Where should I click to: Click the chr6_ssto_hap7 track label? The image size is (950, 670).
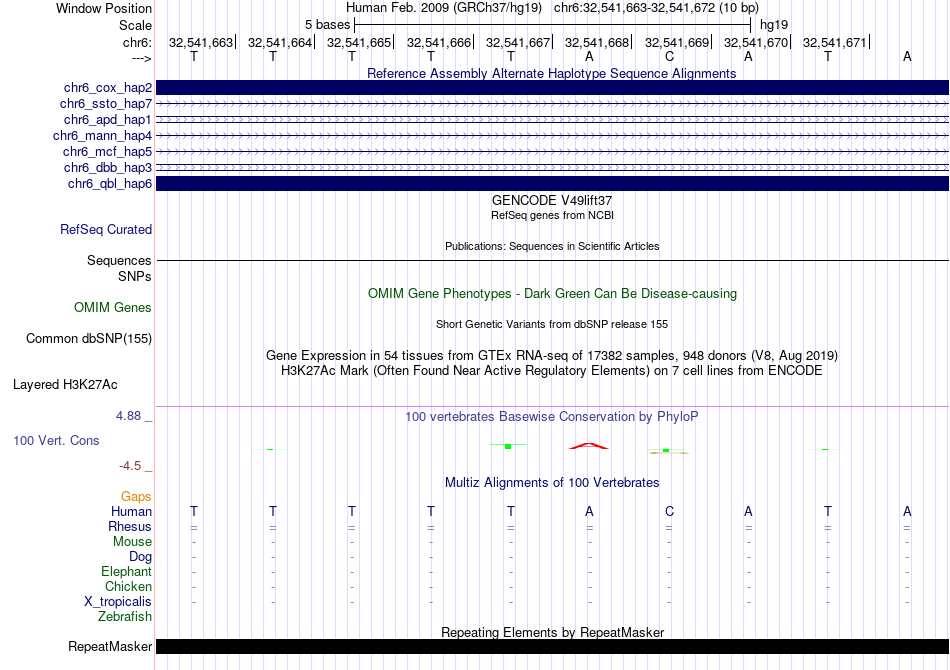point(106,104)
